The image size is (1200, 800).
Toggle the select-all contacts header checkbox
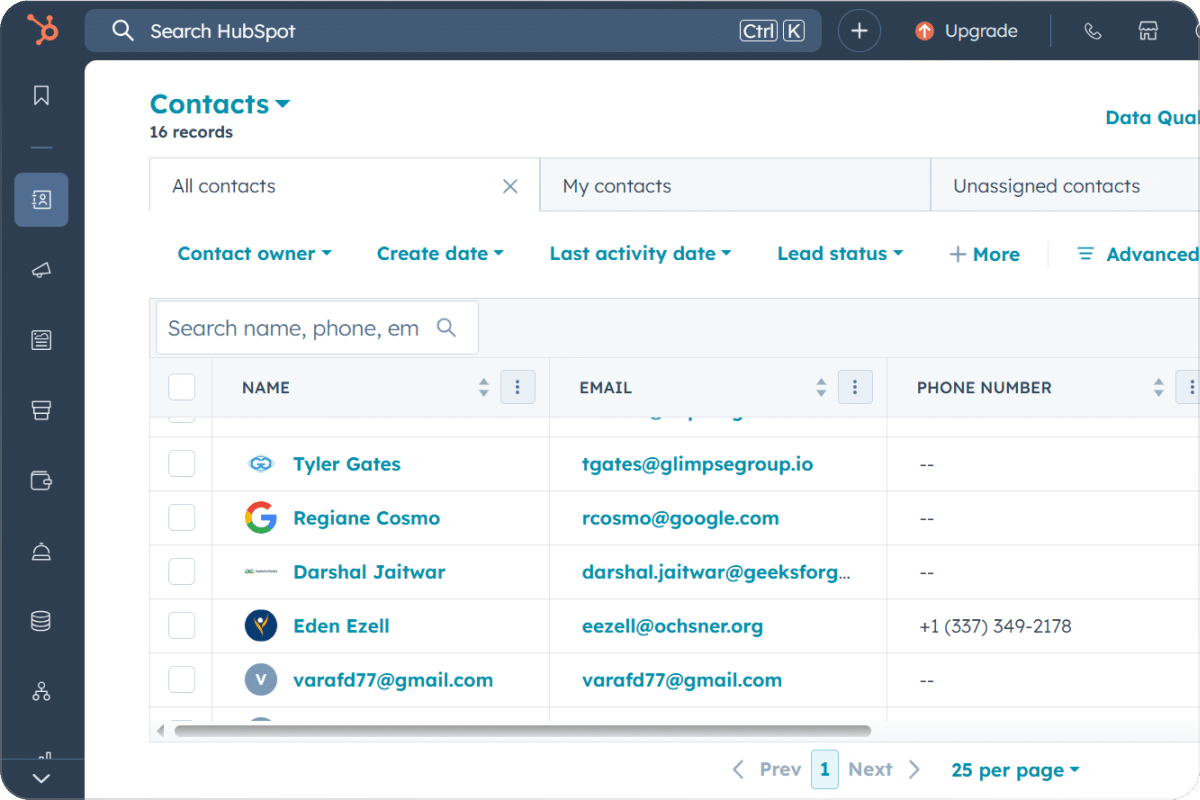[x=182, y=387]
